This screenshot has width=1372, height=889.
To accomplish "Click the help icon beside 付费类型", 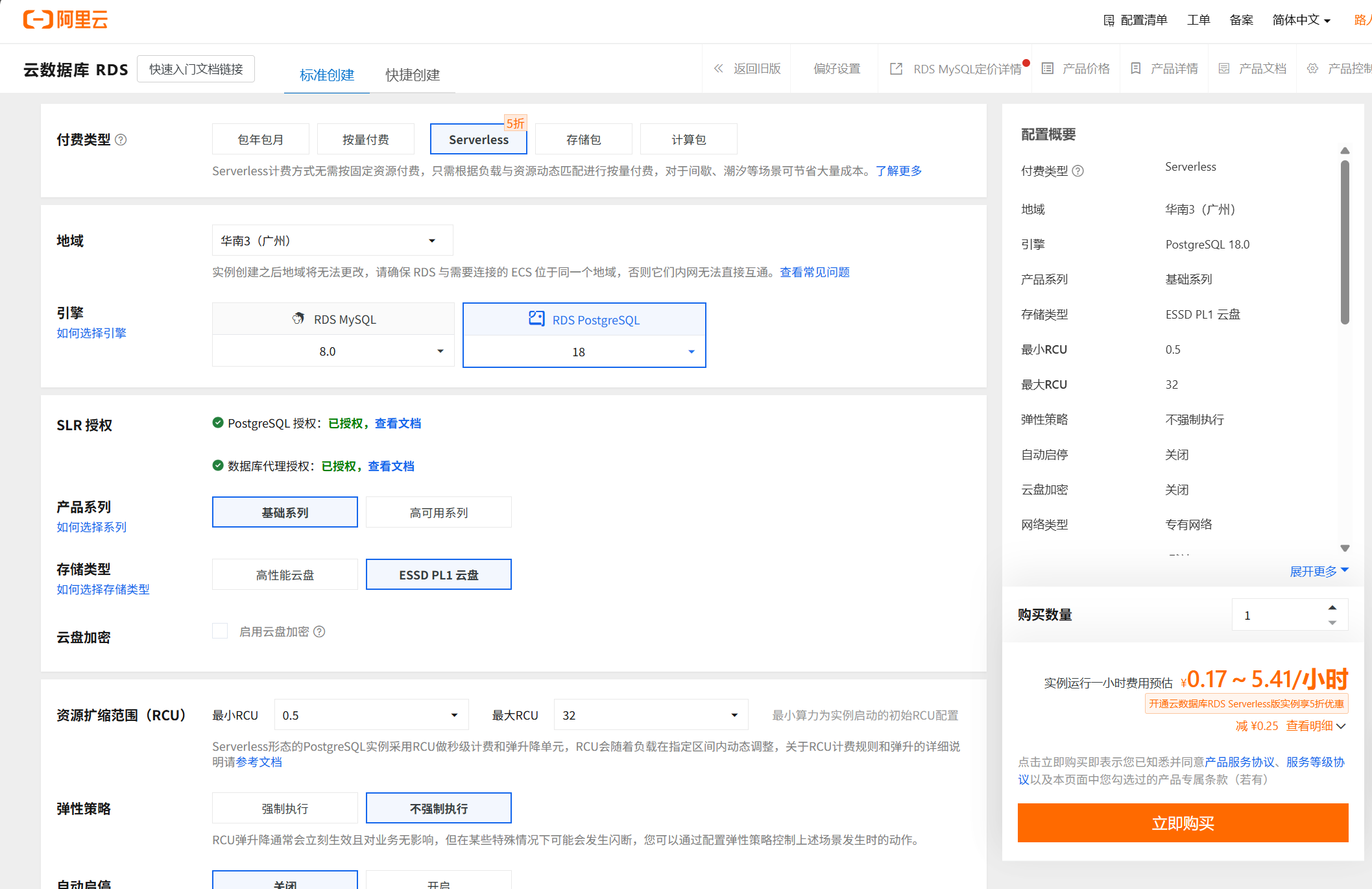I will (121, 140).
